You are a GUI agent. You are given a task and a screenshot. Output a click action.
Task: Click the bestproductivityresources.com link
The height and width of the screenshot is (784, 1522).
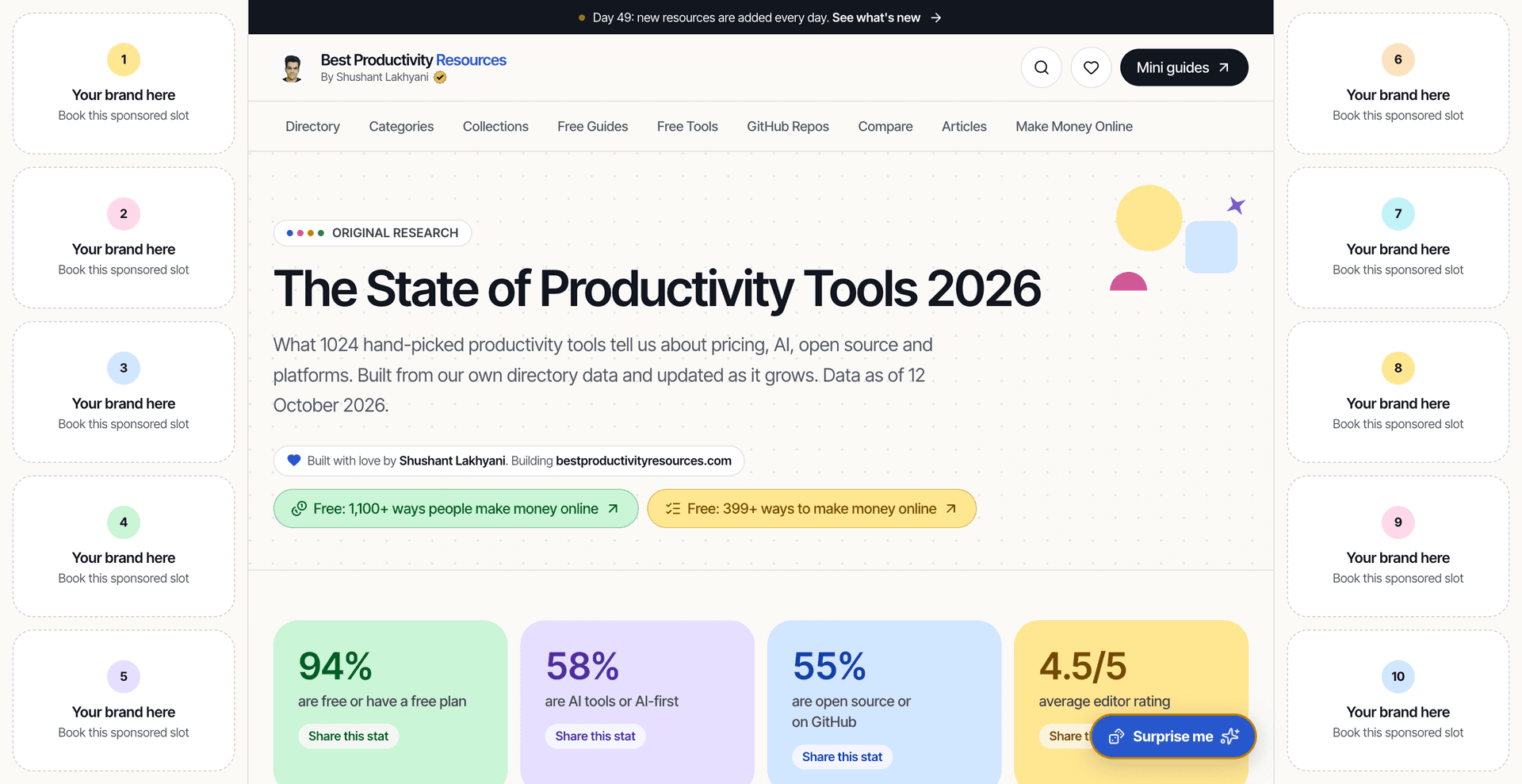coord(644,461)
